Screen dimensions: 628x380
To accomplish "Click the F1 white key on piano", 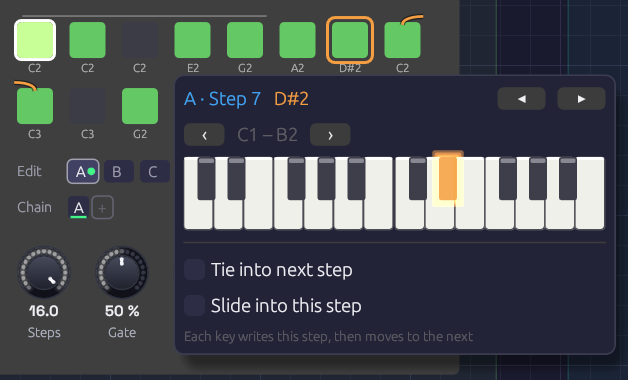I will coord(288,215).
